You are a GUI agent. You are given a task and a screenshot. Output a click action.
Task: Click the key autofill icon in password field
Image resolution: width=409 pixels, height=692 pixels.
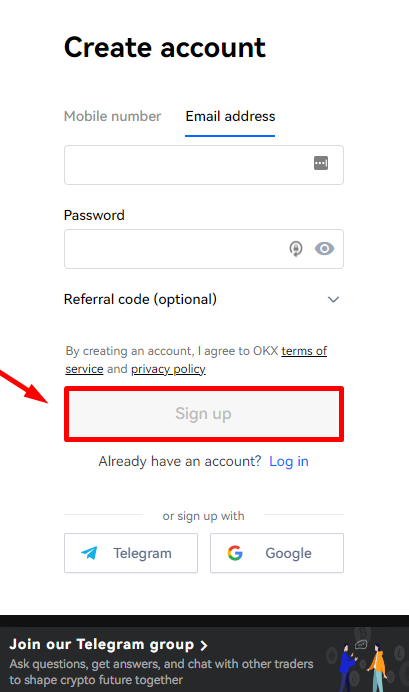pos(296,248)
